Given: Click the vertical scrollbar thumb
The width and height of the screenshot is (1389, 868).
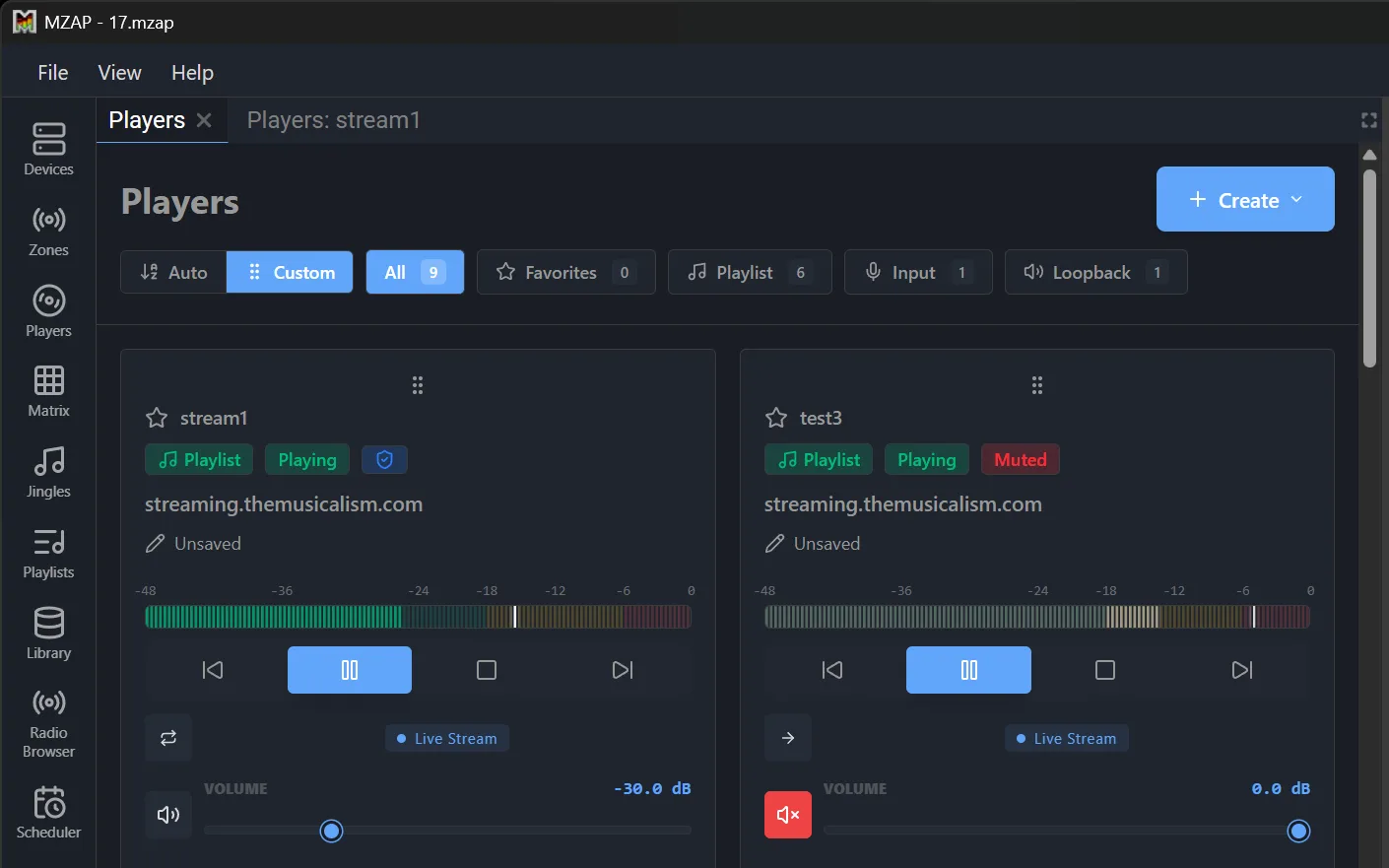Looking at the screenshot, I should 1369,268.
